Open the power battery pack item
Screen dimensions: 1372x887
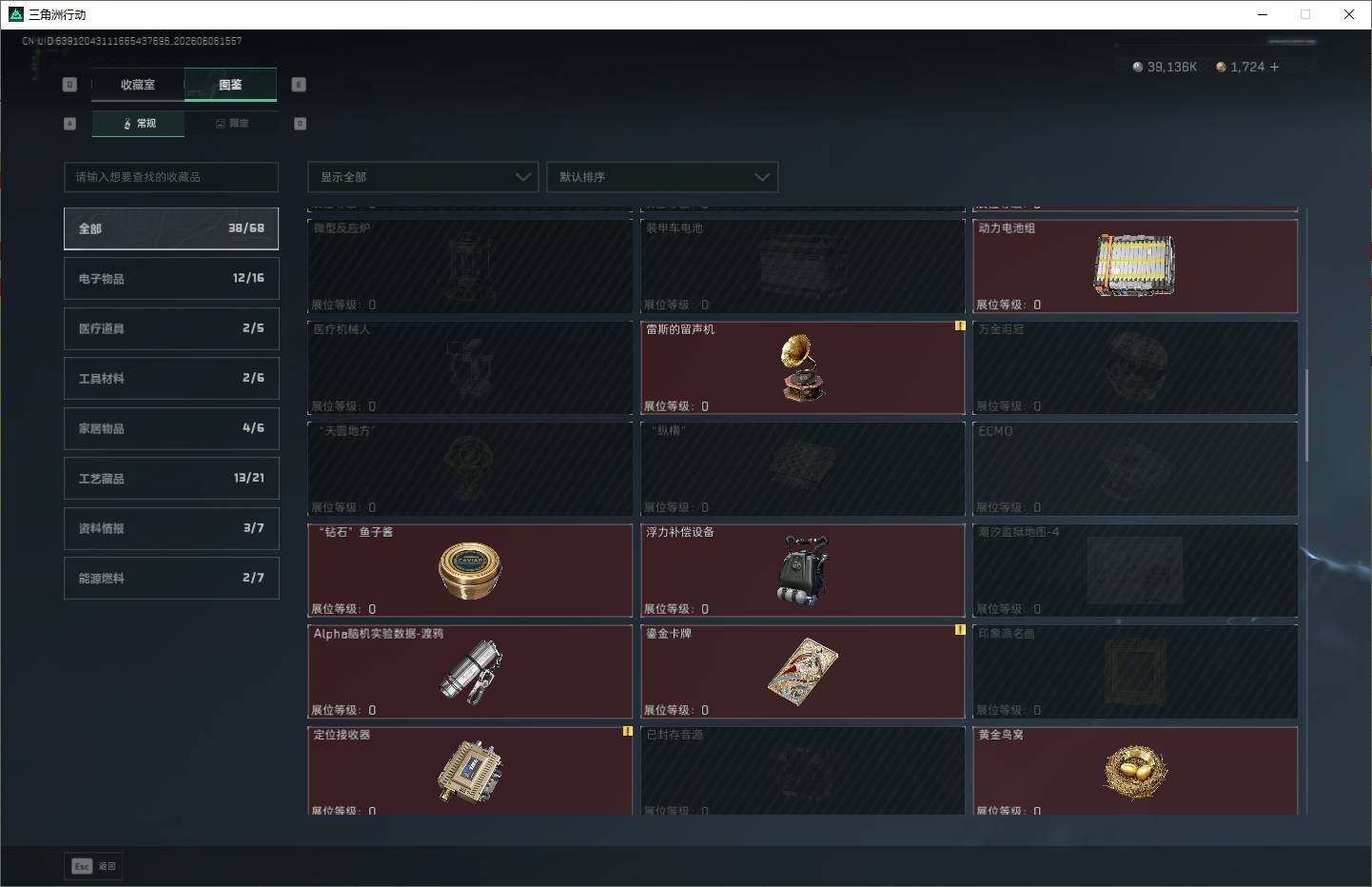click(x=1135, y=266)
